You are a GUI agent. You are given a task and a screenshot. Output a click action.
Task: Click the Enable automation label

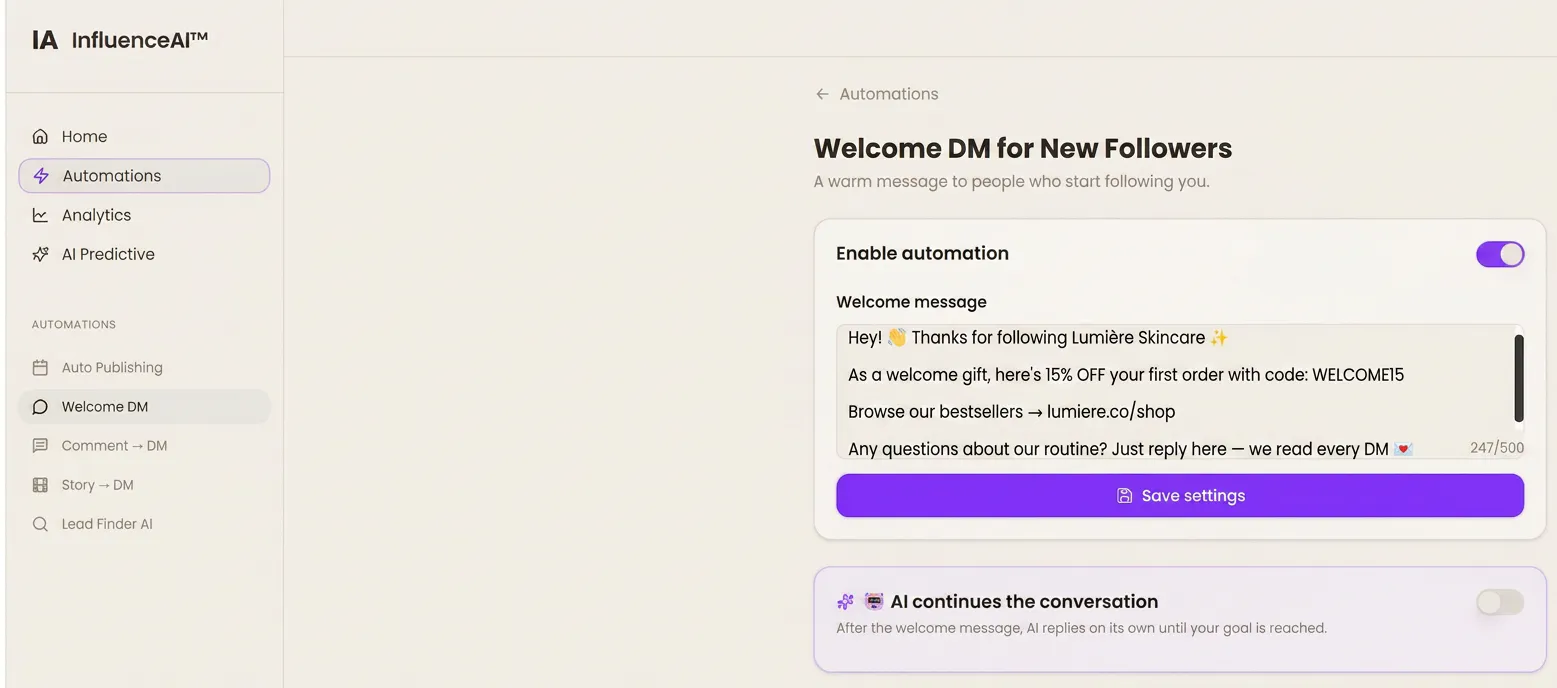pyautogui.click(x=922, y=254)
